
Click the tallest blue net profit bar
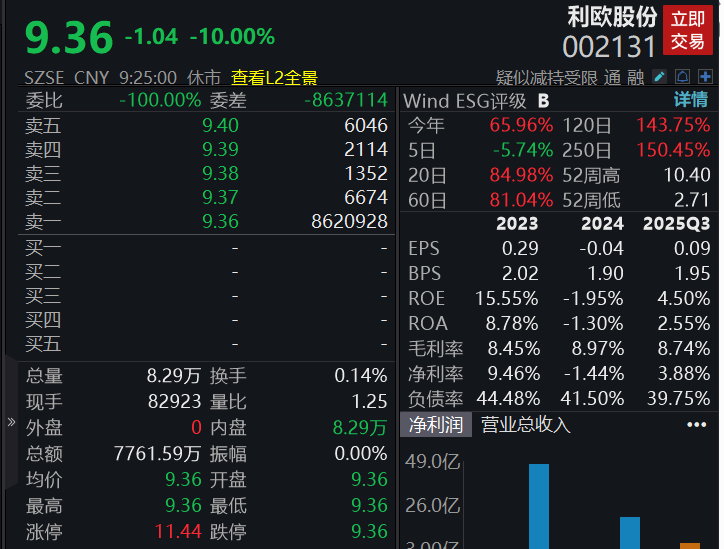(x=539, y=505)
